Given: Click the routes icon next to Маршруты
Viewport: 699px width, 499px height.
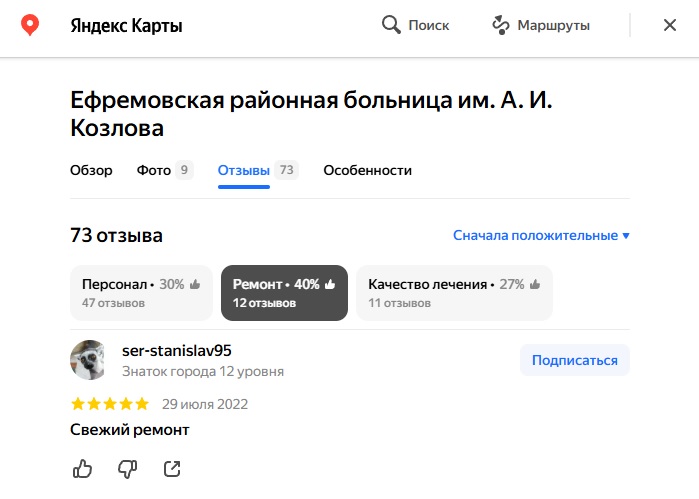Looking at the screenshot, I should click(x=501, y=25).
